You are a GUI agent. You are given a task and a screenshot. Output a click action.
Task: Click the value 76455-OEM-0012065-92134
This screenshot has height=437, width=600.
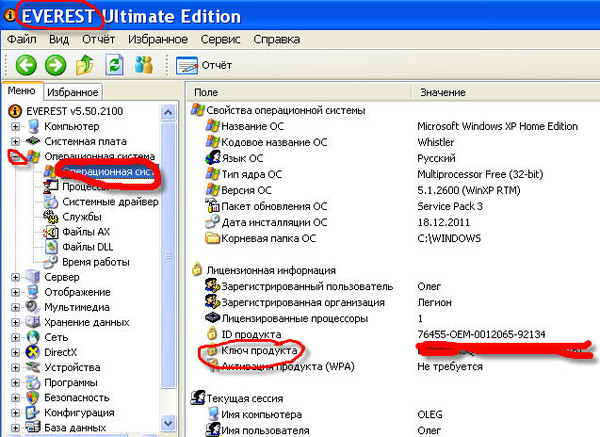tap(481, 334)
